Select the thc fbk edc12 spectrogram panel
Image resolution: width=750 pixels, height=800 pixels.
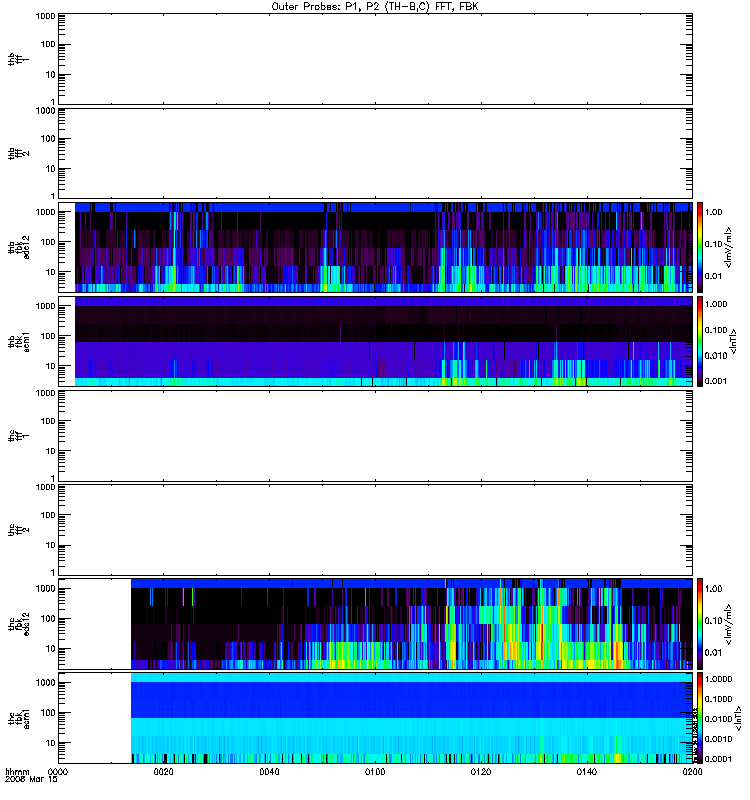click(376, 623)
